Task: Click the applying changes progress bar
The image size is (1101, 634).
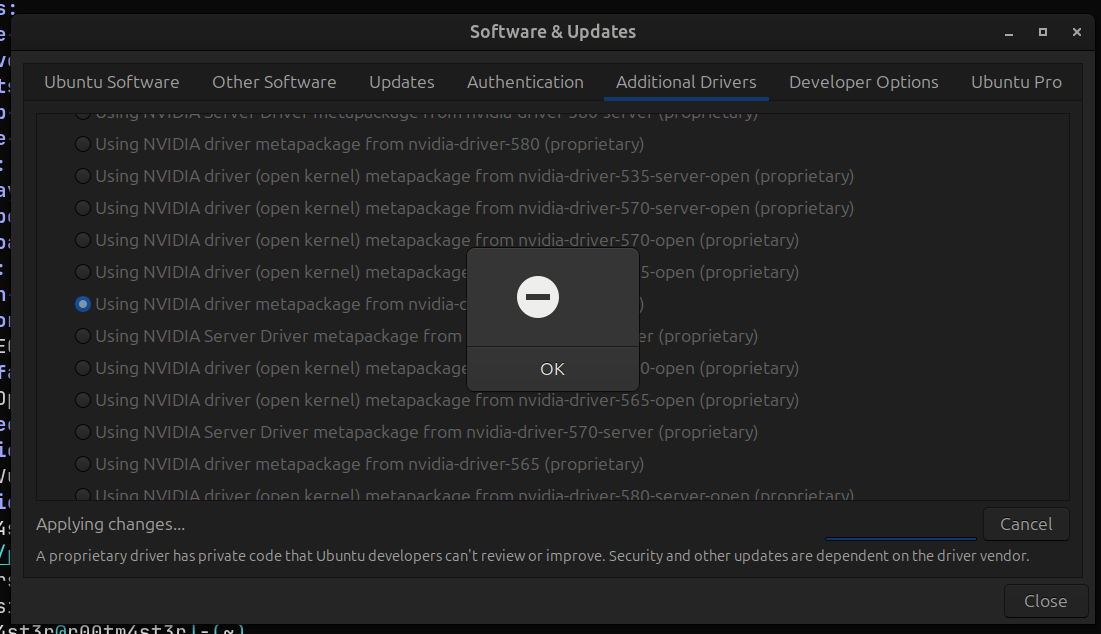Action: tap(900, 538)
